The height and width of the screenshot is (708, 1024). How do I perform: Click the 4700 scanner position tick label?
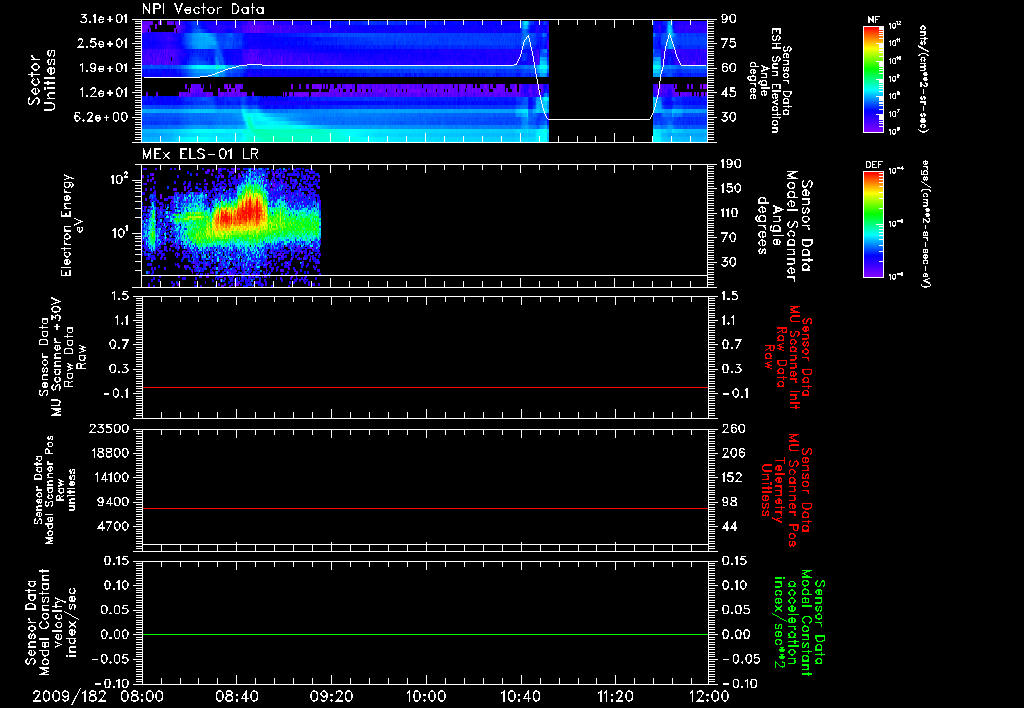(x=113, y=526)
